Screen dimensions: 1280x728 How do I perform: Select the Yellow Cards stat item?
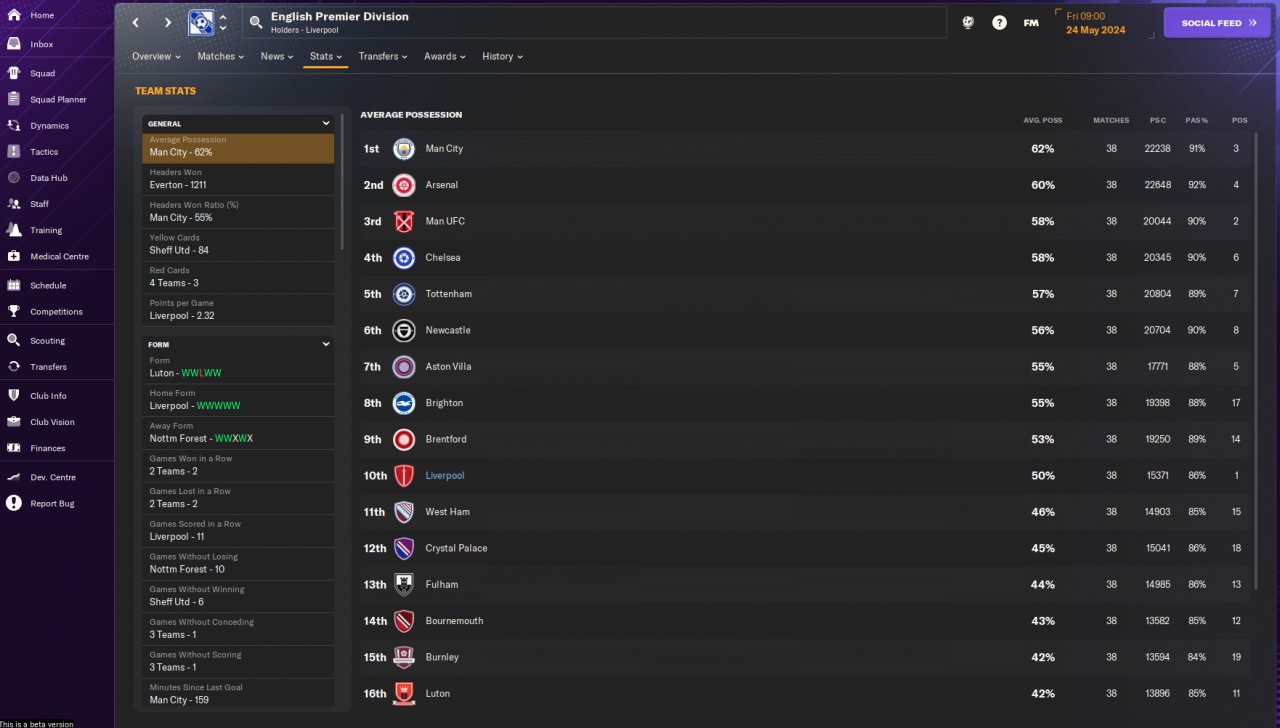click(238, 244)
